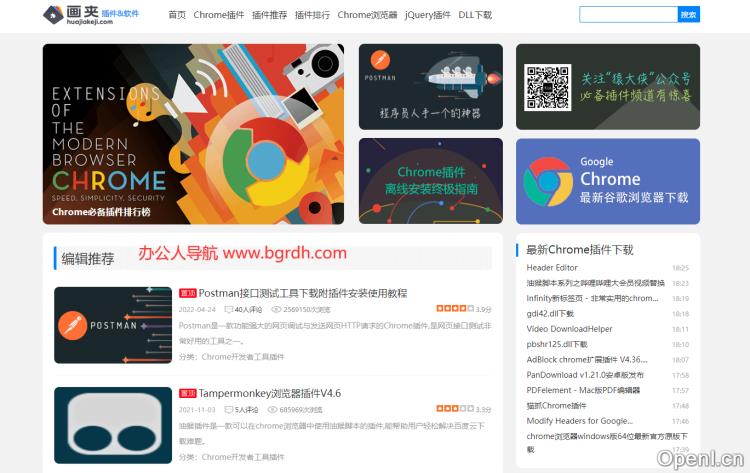Open the Tampermonkey article thumbnail

point(113,425)
